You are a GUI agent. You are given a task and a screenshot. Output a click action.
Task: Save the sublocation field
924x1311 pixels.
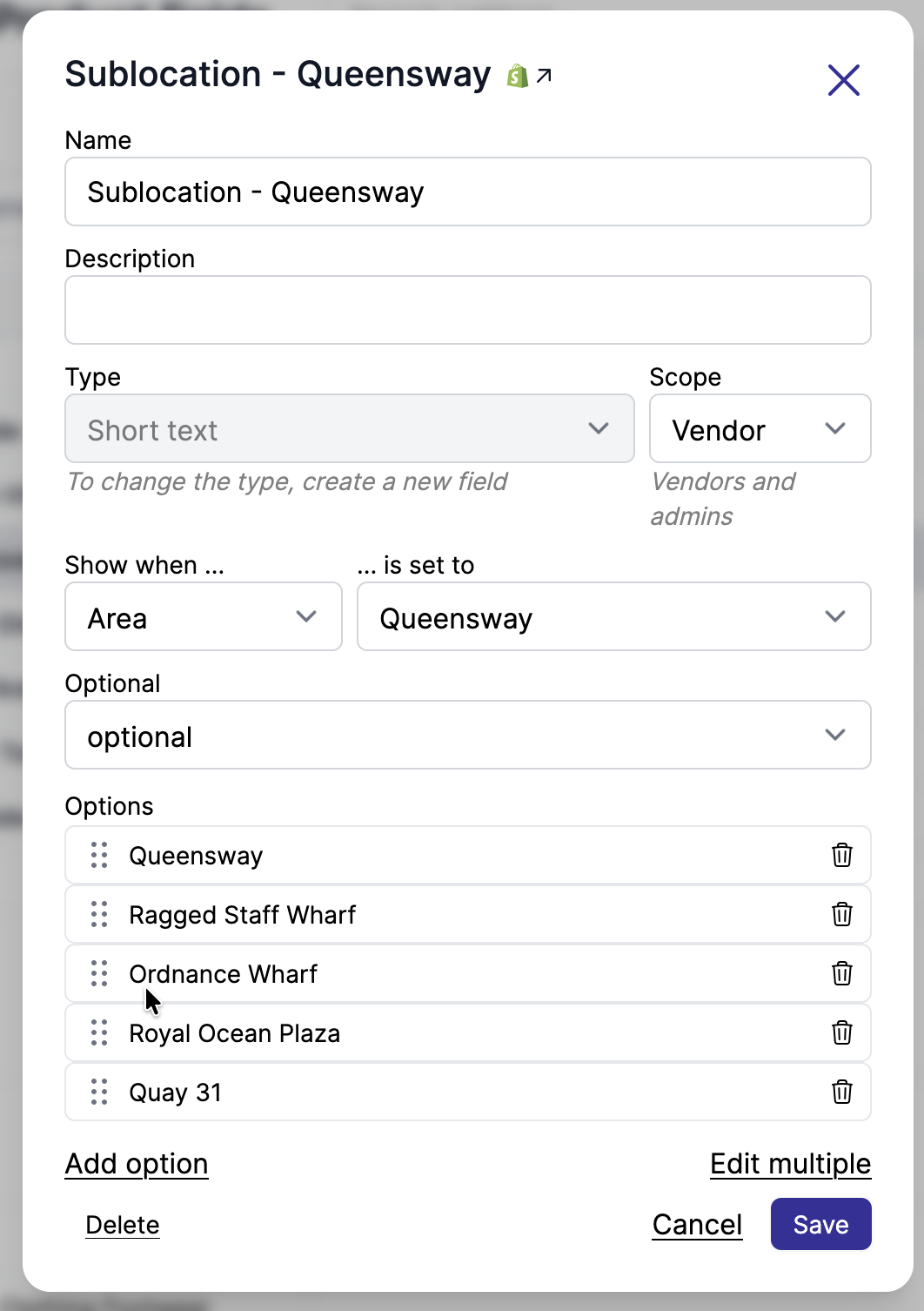click(x=820, y=1224)
